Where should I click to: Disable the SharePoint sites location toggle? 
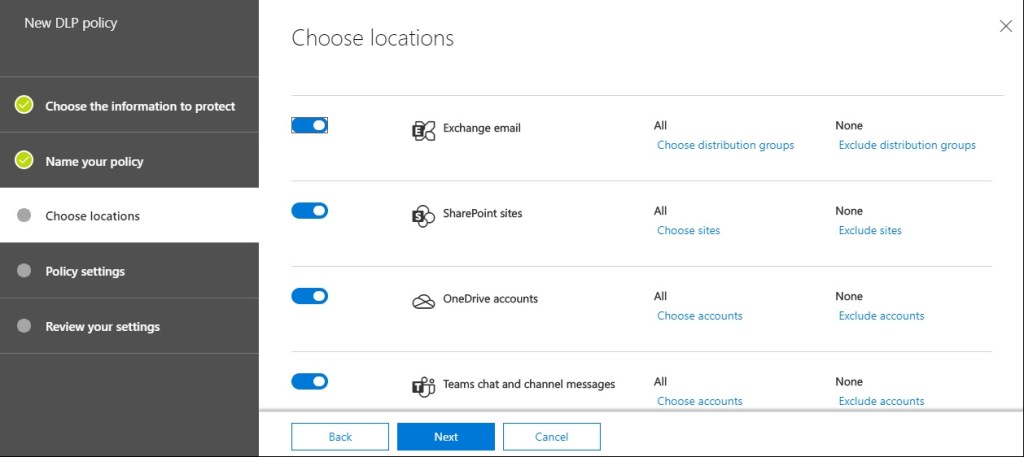click(x=310, y=211)
